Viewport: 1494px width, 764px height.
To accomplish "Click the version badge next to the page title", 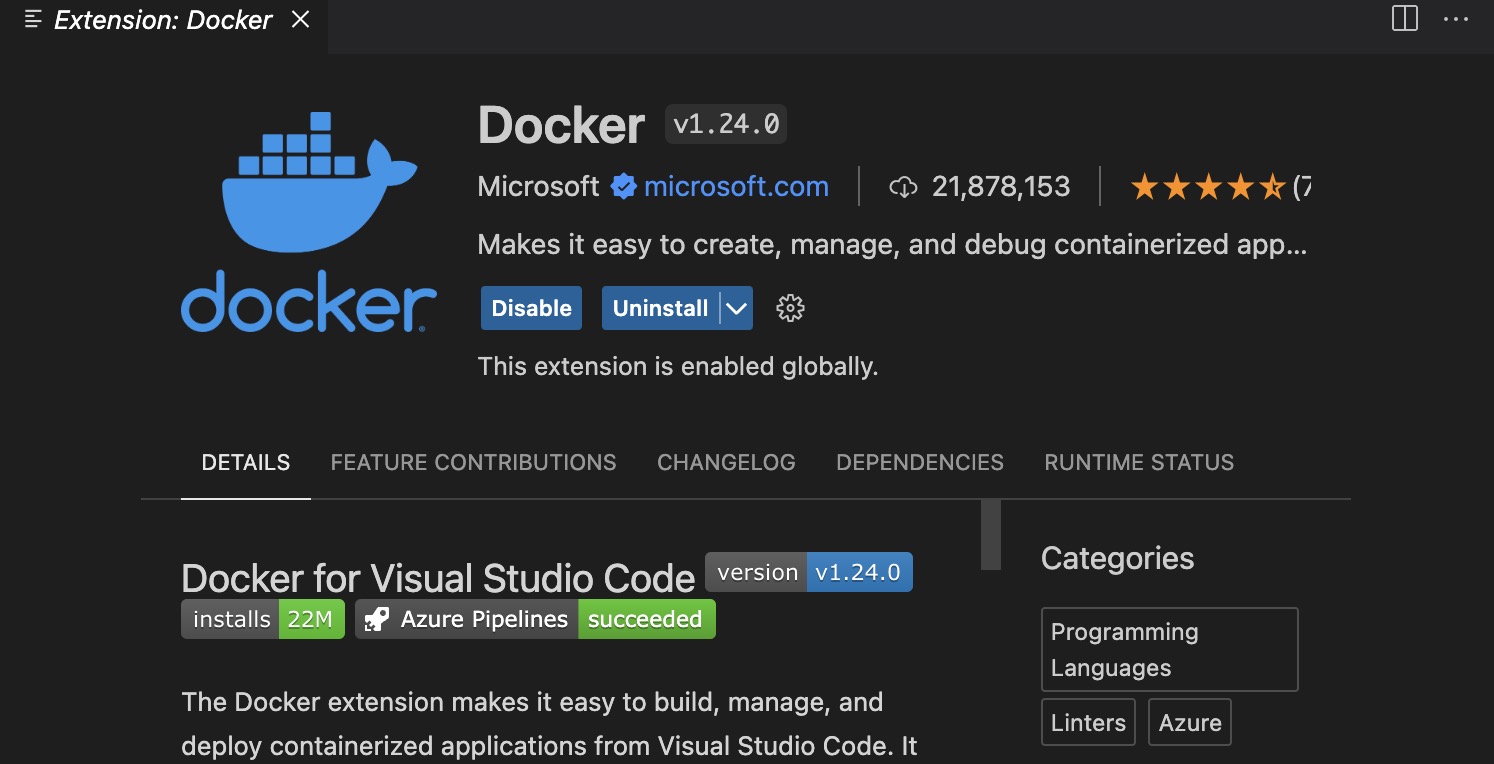I will 808,571.
